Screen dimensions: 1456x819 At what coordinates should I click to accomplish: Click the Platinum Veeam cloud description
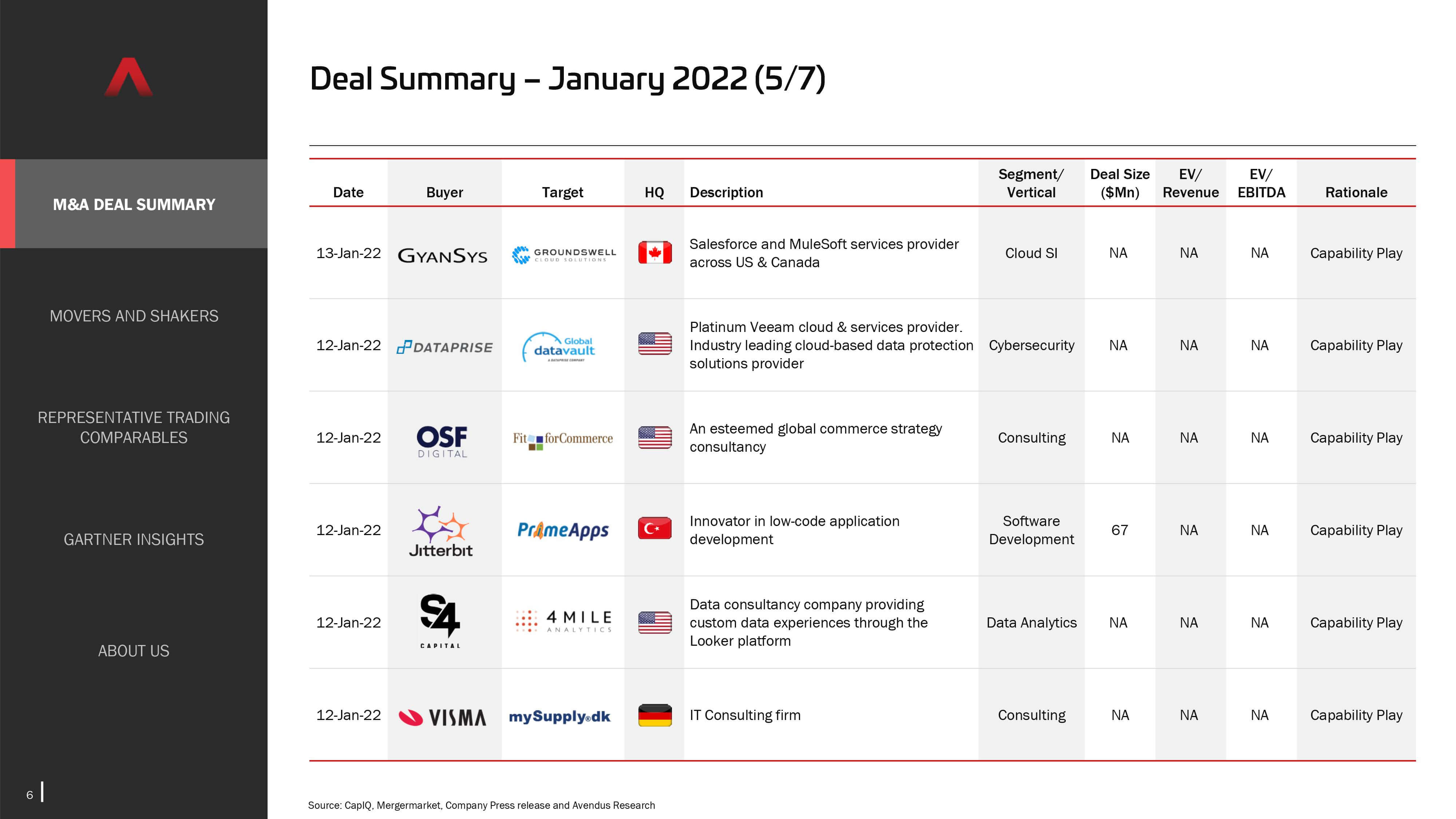pos(831,345)
